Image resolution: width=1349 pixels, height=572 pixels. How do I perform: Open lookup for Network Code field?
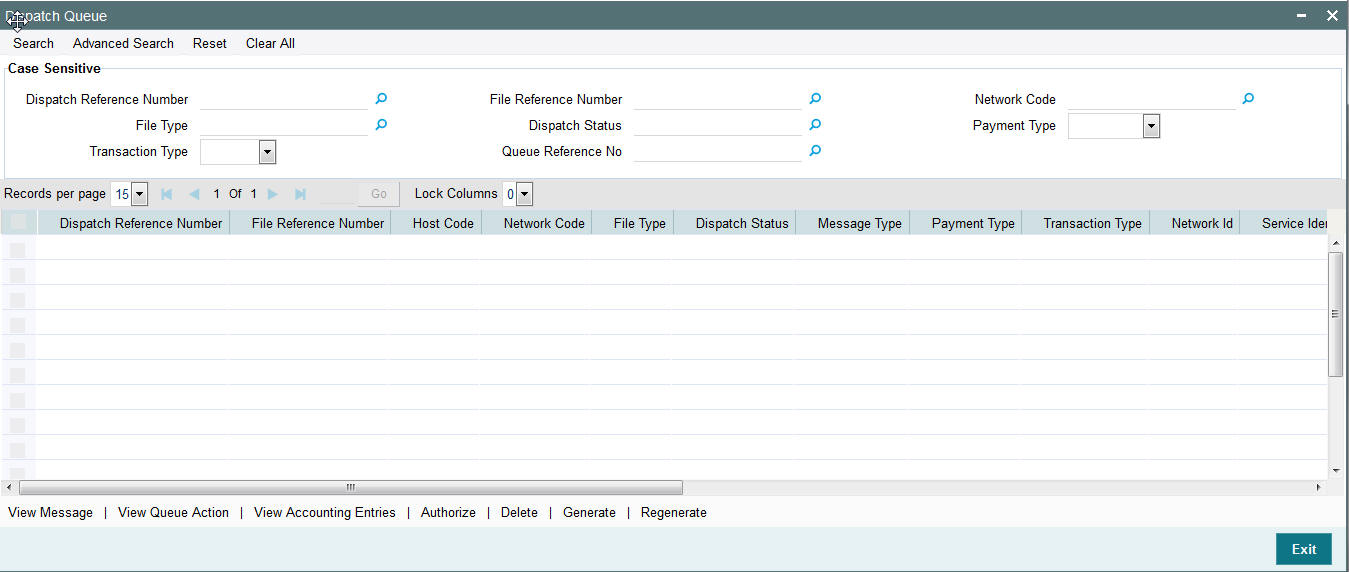(1248, 99)
